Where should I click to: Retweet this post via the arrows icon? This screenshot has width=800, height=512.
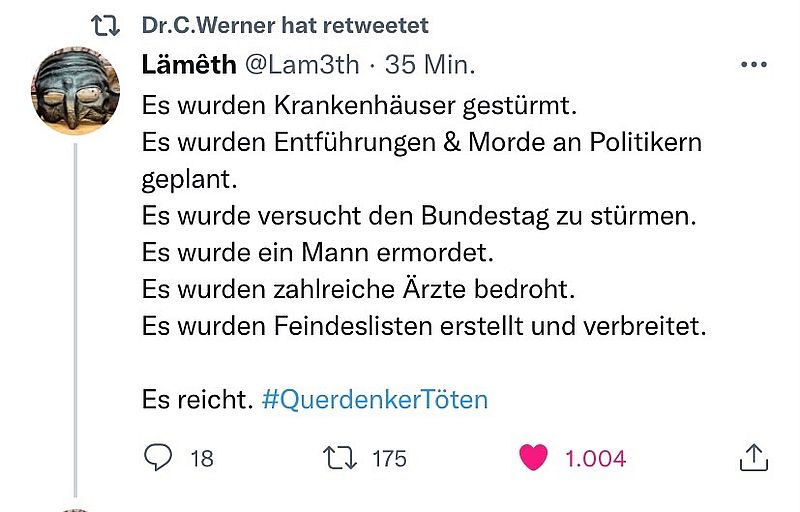[x=341, y=457]
